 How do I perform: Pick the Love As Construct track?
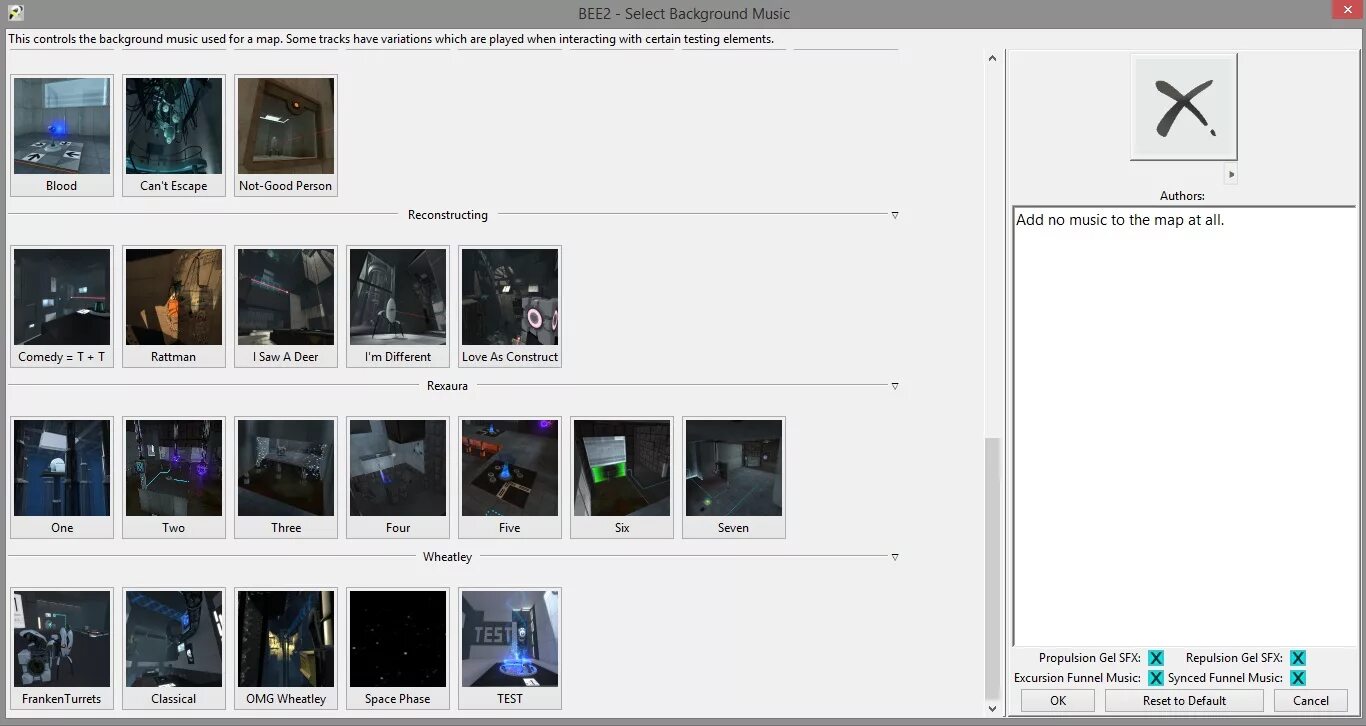[x=510, y=306]
